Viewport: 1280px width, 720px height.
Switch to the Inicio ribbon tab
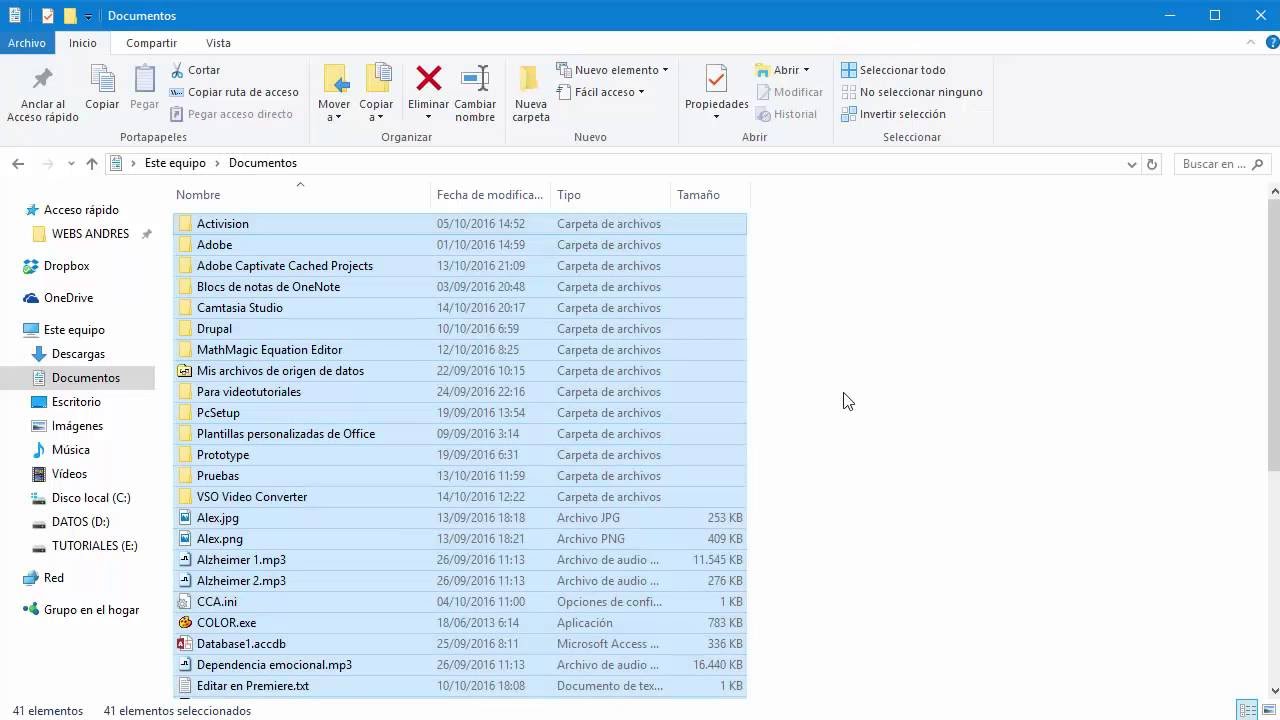83,43
